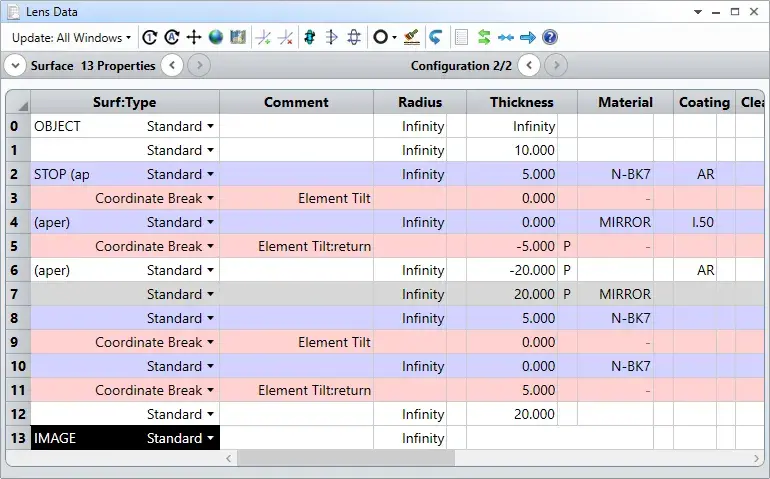The width and height of the screenshot is (770, 479).
Task: Click the circled 1 refresh icon
Action: [x=150, y=37]
